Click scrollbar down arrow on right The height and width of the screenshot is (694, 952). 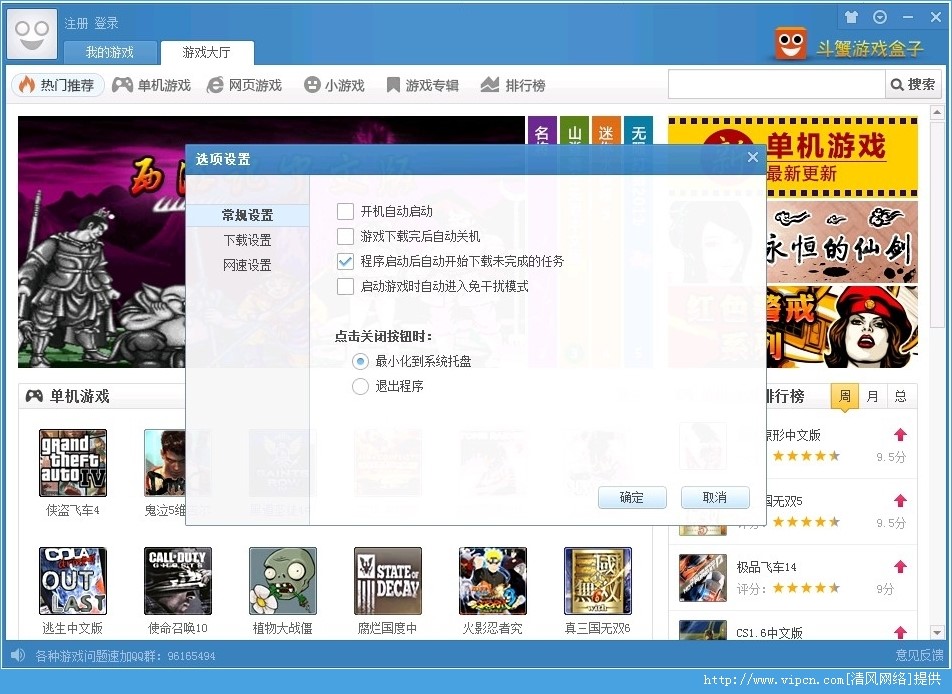(937, 632)
